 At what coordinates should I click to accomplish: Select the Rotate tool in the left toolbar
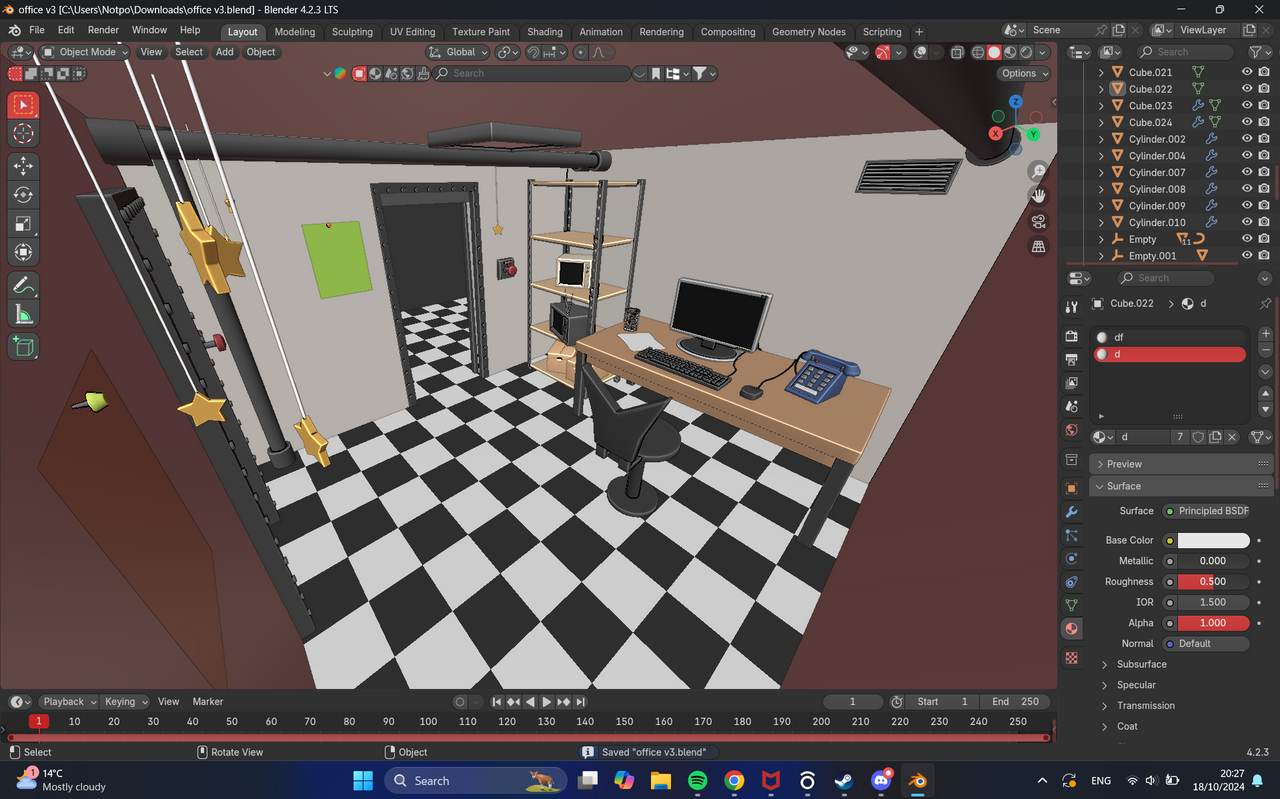coord(24,195)
